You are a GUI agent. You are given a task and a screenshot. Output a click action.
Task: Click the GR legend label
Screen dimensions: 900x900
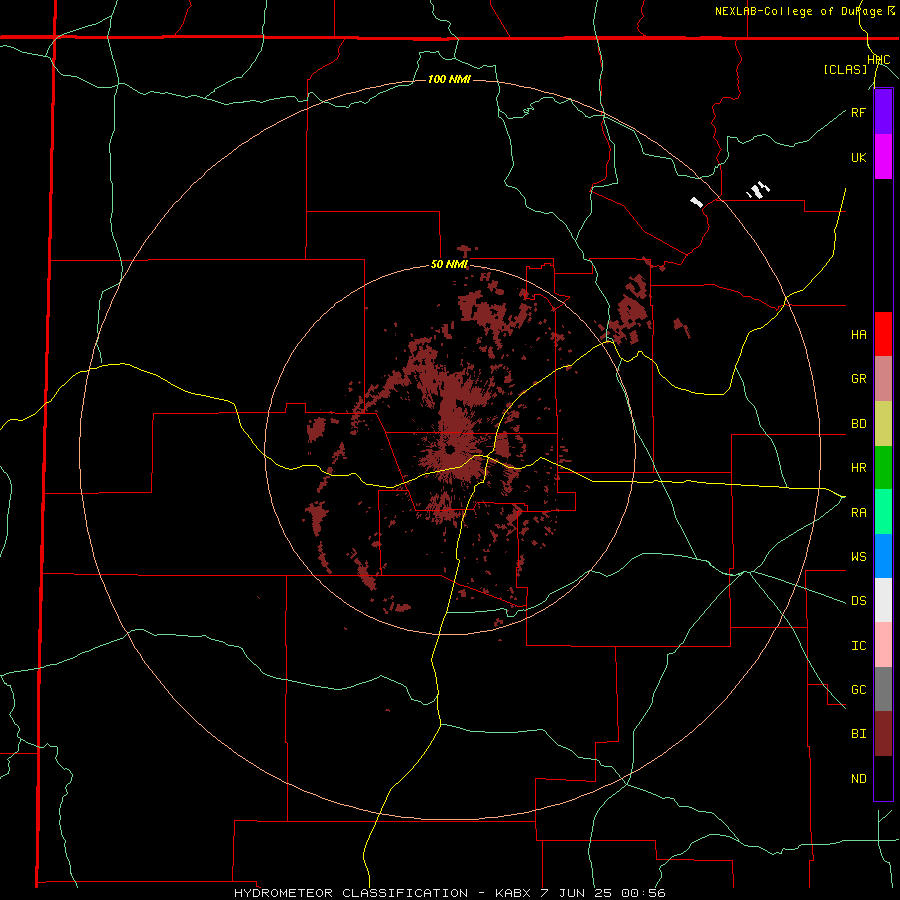click(858, 379)
